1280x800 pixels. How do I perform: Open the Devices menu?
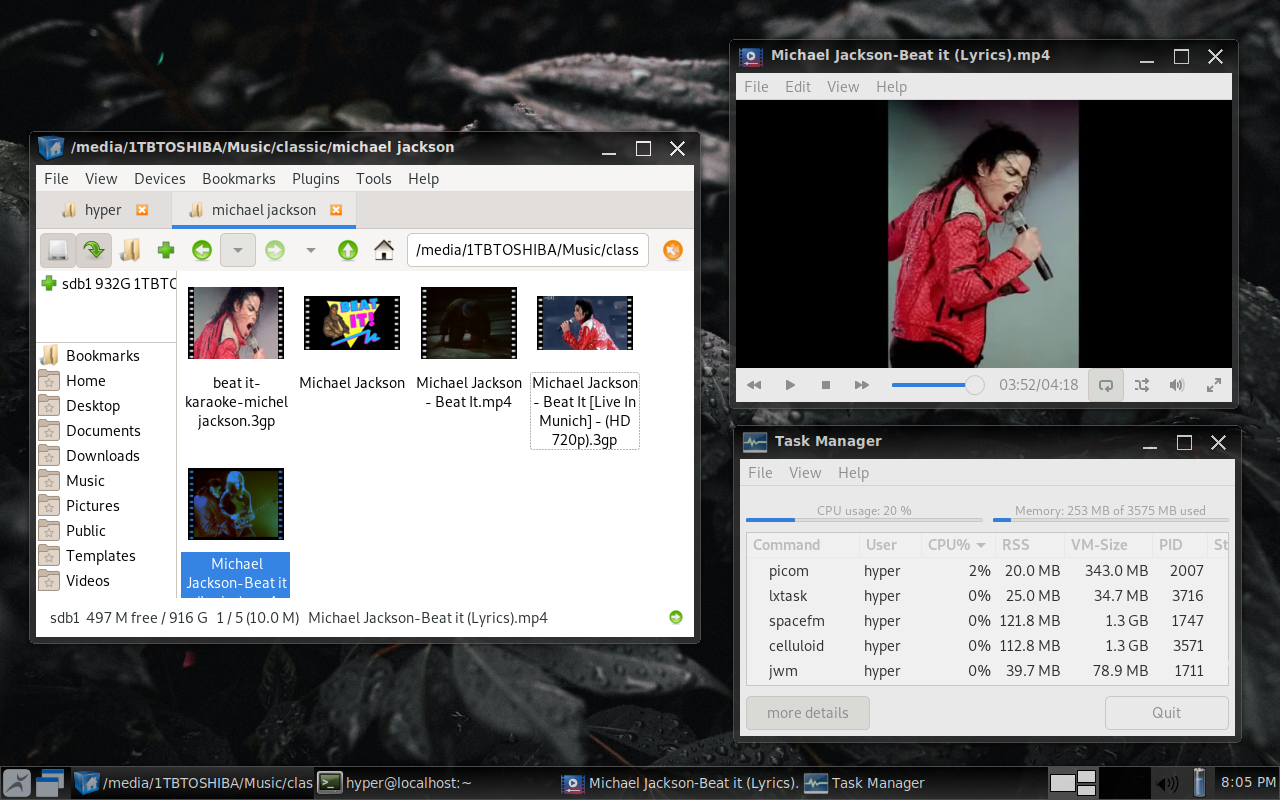point(160,178)
